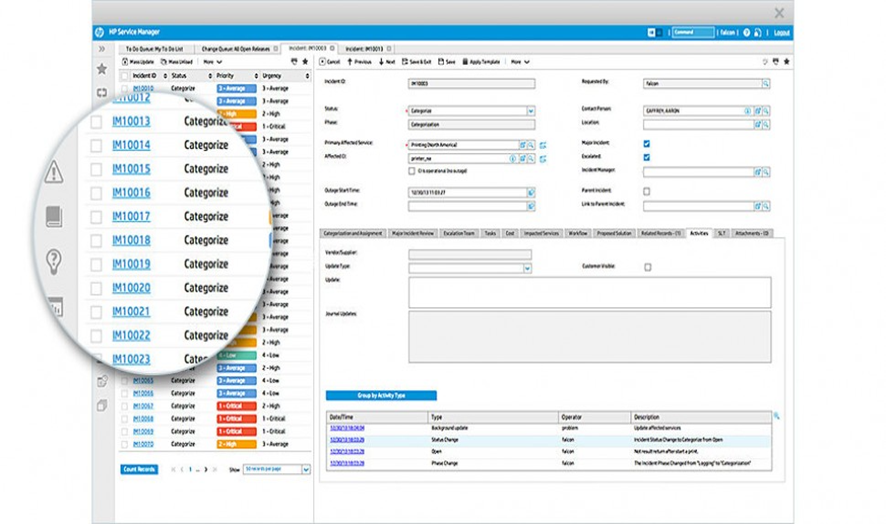Open the incident warning triangle sidebar icon
The image size is (886, 524).
pyautogui.click(x=54, y=171)
